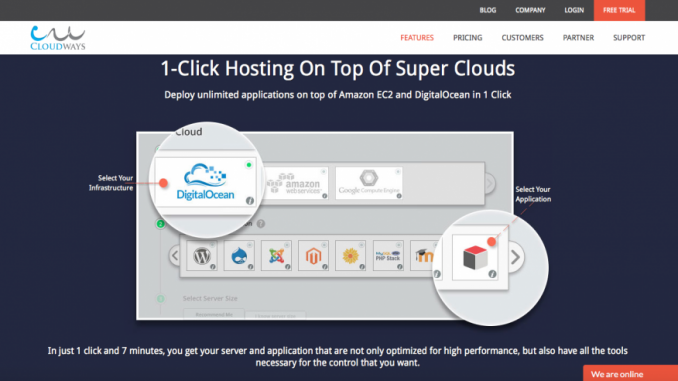This screenshot has height=381, width=678.
Task: Open the Blog link
Action: [487, 10]
